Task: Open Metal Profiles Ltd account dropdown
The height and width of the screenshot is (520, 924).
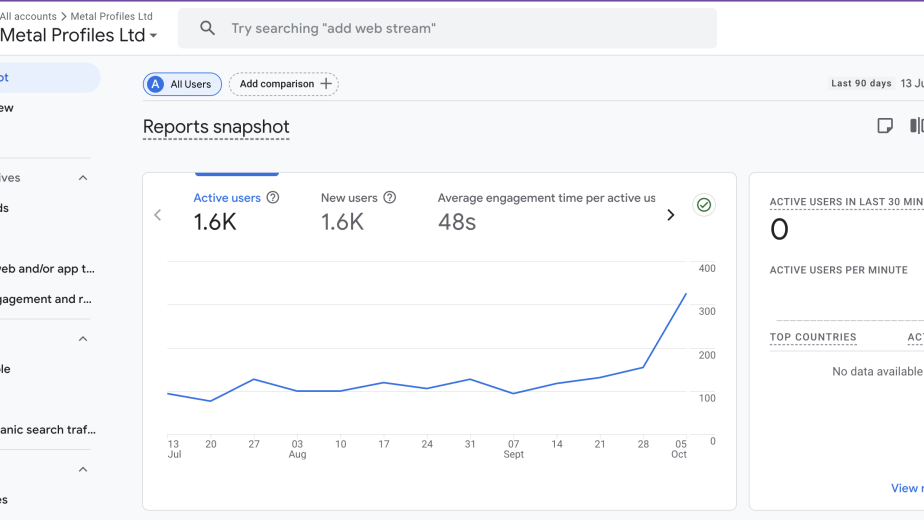Action: point(153,36)
